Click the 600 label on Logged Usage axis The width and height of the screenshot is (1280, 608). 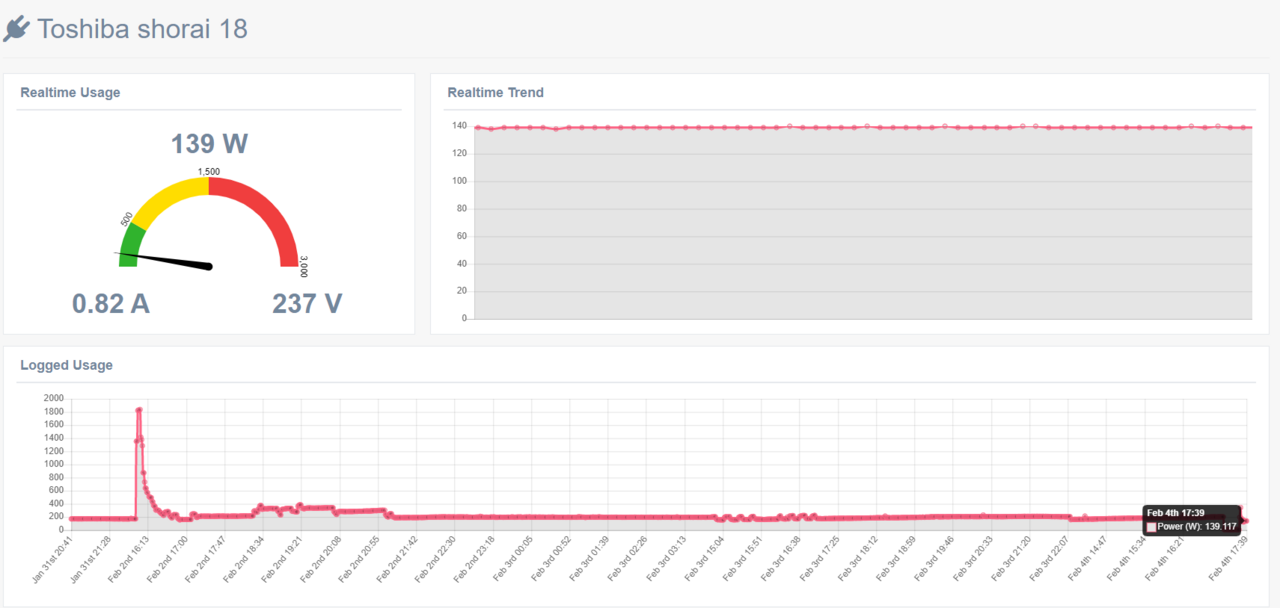pyautogui.click(x=57, y=490)
